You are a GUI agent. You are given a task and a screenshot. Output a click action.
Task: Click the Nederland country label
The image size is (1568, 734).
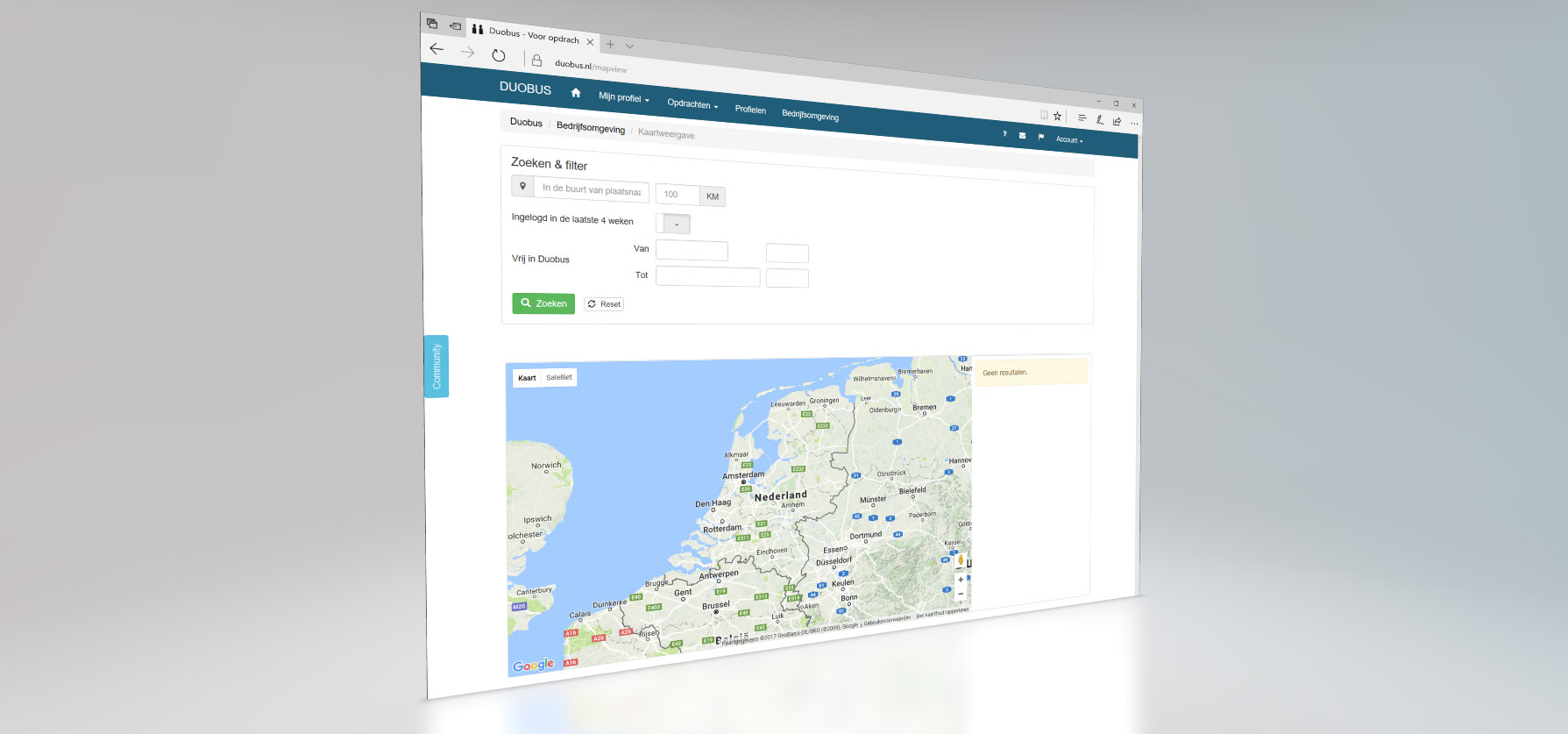780,496
